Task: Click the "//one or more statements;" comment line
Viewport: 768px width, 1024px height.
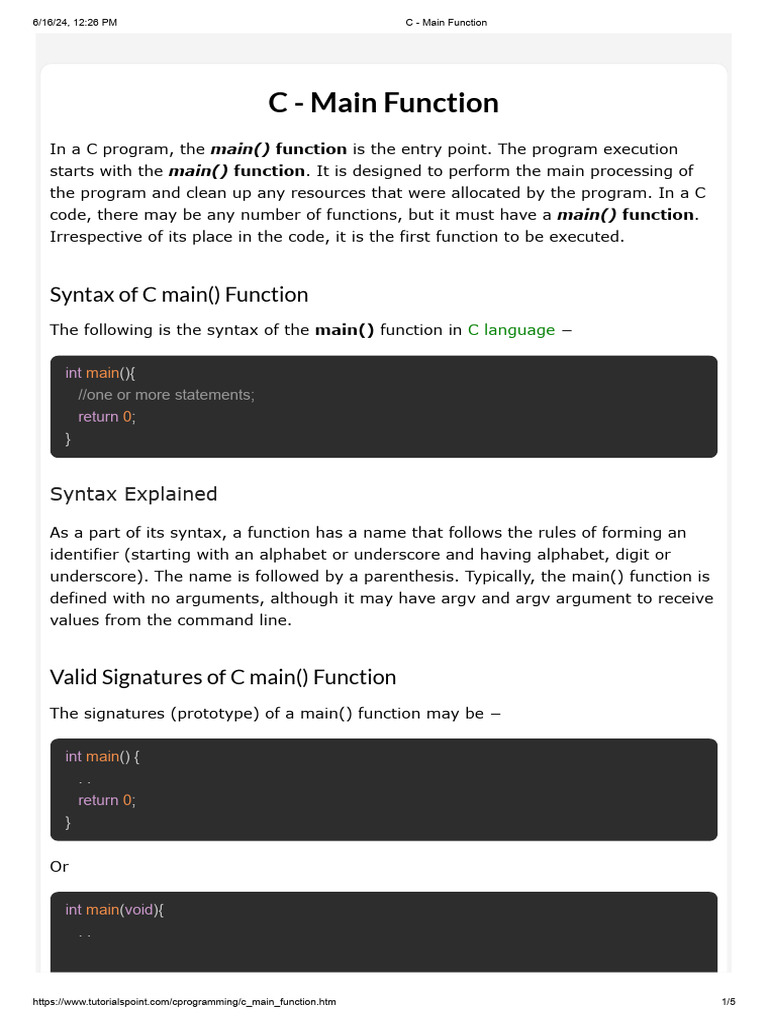Action: click(x=166, y=395)
